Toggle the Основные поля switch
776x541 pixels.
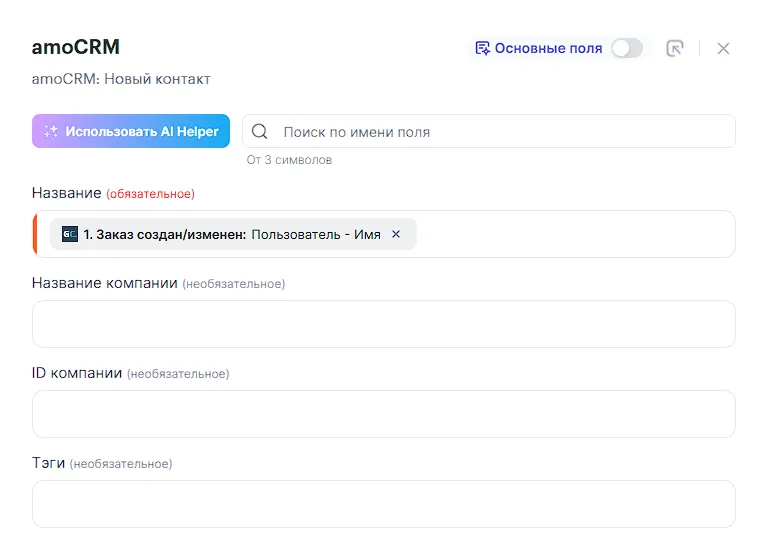point(627,48)
